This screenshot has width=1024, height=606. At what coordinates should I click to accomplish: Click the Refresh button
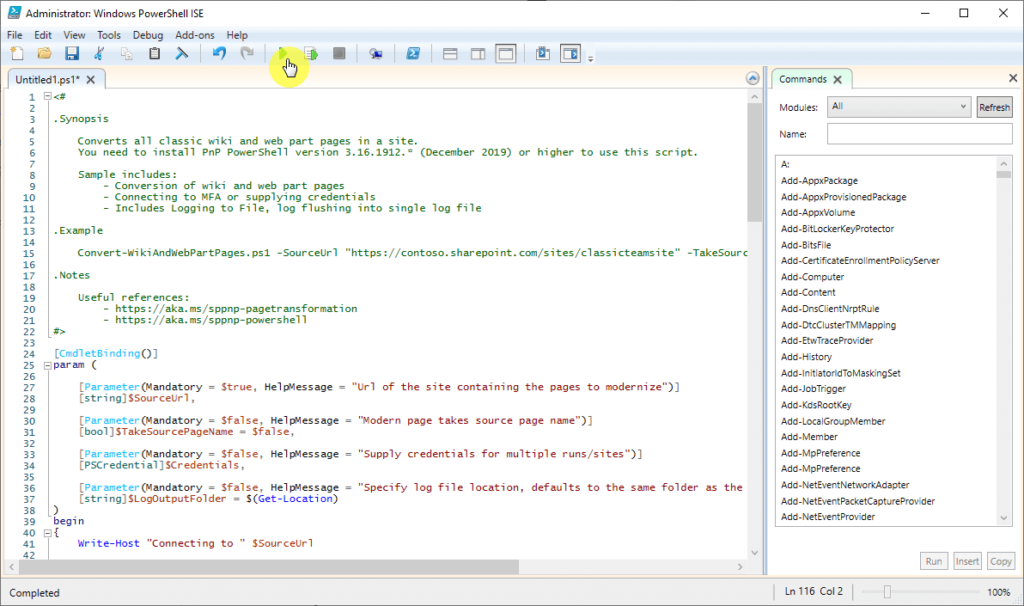(994, 107)
